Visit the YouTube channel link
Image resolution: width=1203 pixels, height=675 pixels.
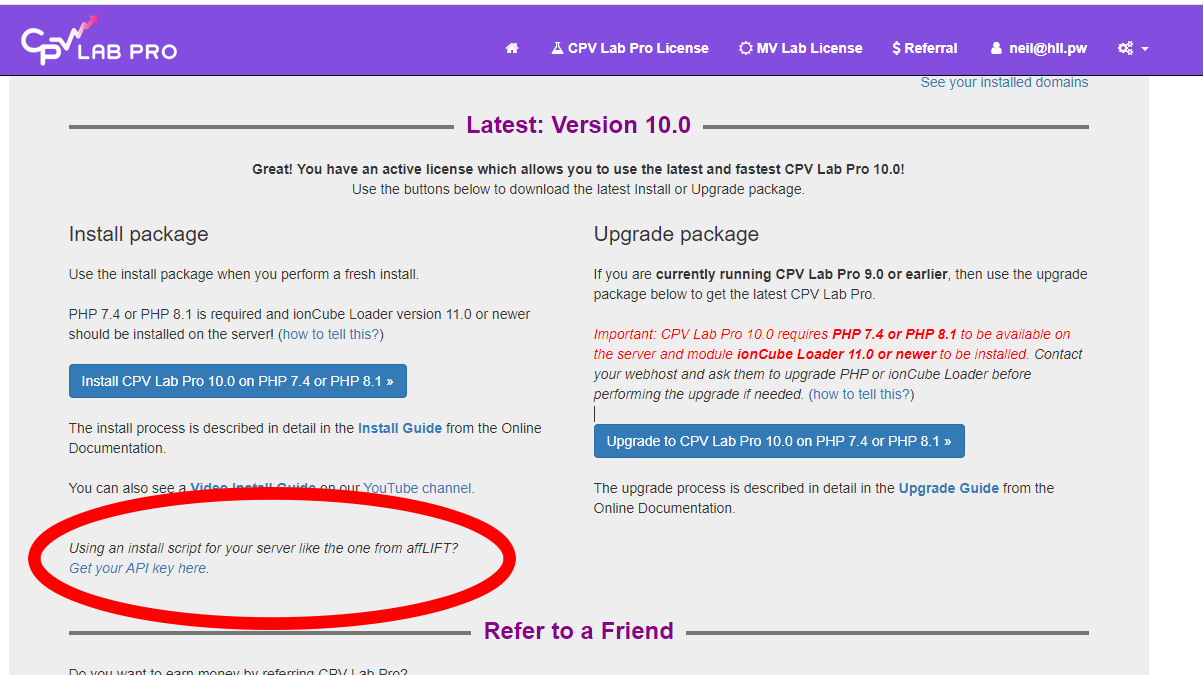click(x=417, y=488)
